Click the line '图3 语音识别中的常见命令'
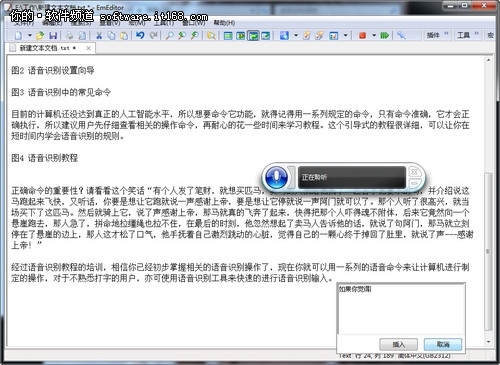 pyautogui.click(x=61, y=92)
